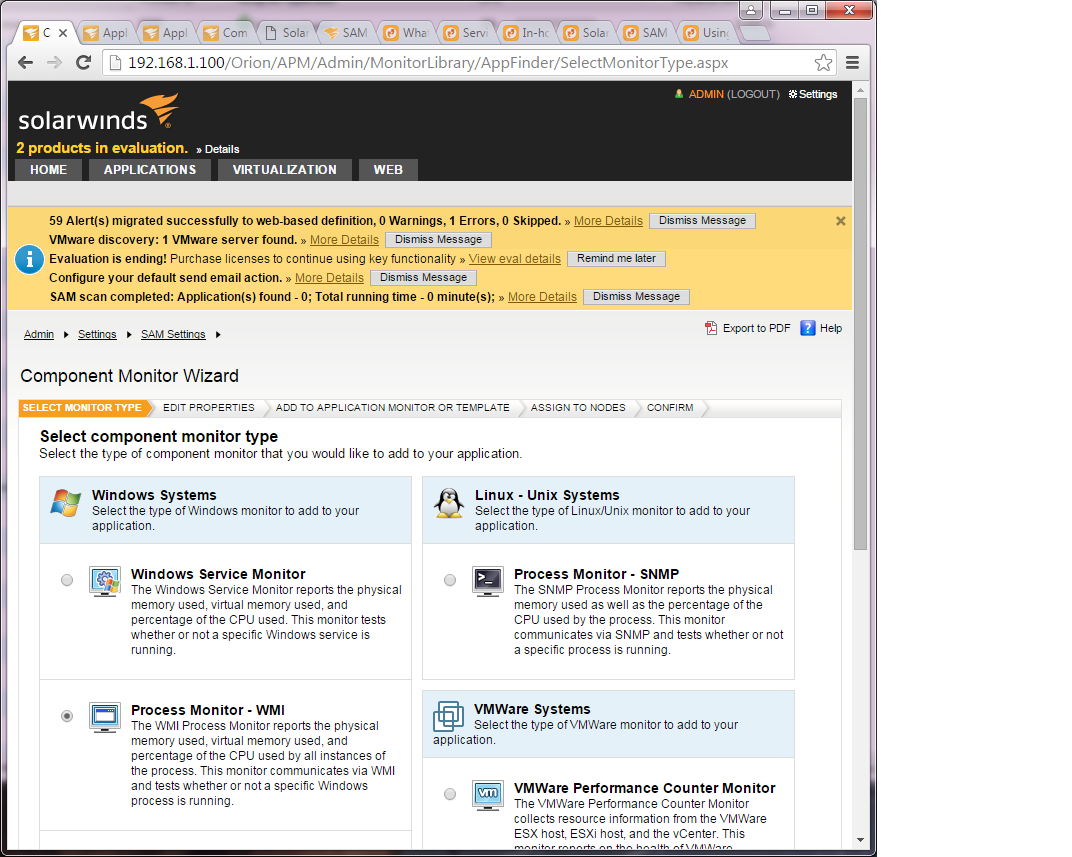
Task: Close the first browser tab
Action: [63, 33]
